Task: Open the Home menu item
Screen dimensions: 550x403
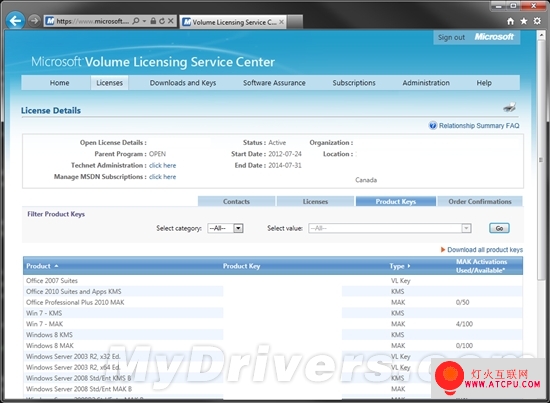Action: pos(59,83)
